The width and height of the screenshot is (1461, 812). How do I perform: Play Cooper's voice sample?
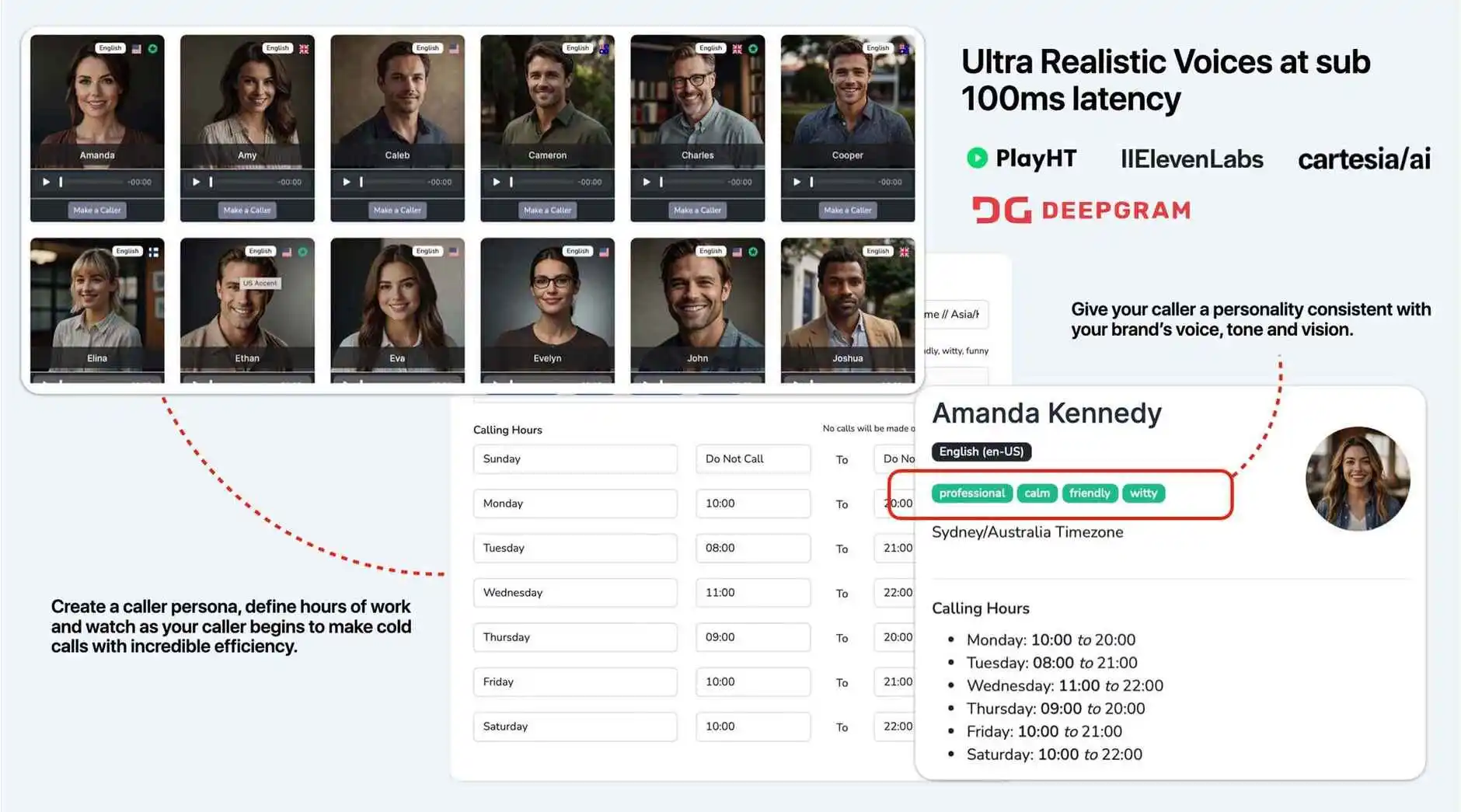[797, 182]
